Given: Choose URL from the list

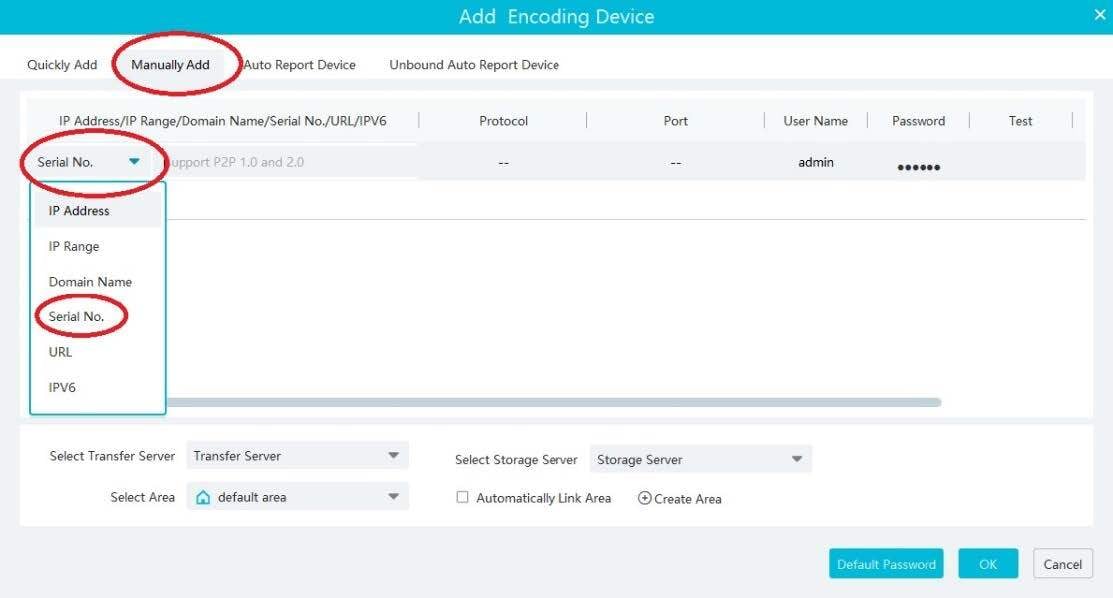Looking at the screenshot, I should tap(98, 352).
